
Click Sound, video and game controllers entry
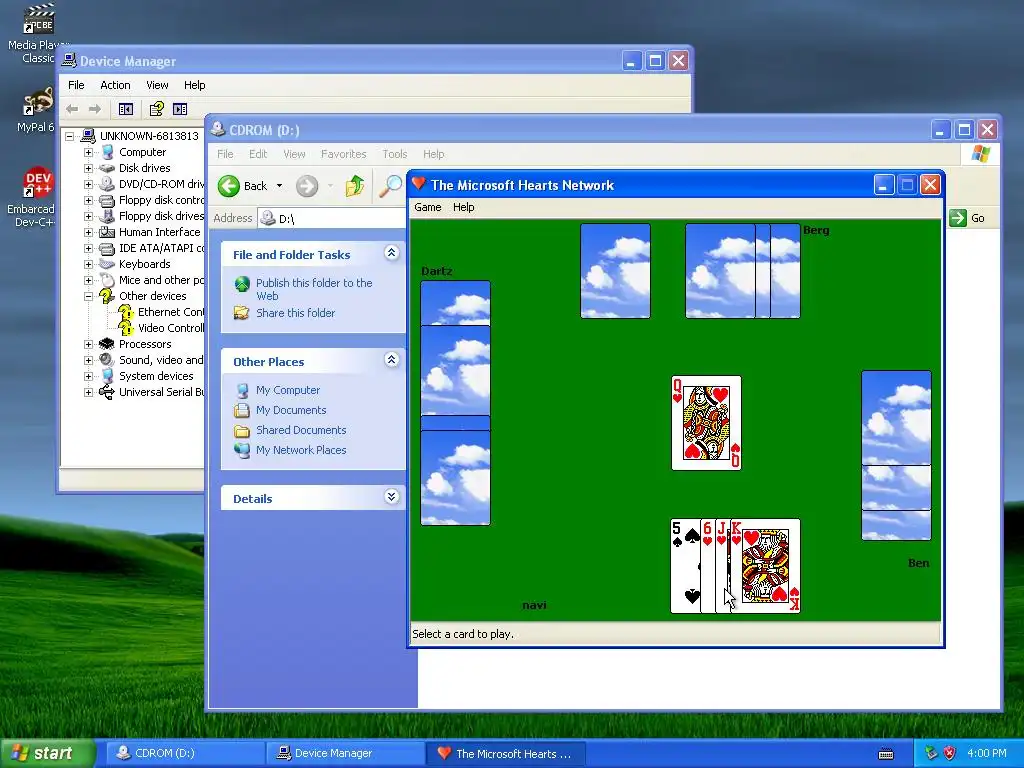pyautogui.click(x=161, y=360)
